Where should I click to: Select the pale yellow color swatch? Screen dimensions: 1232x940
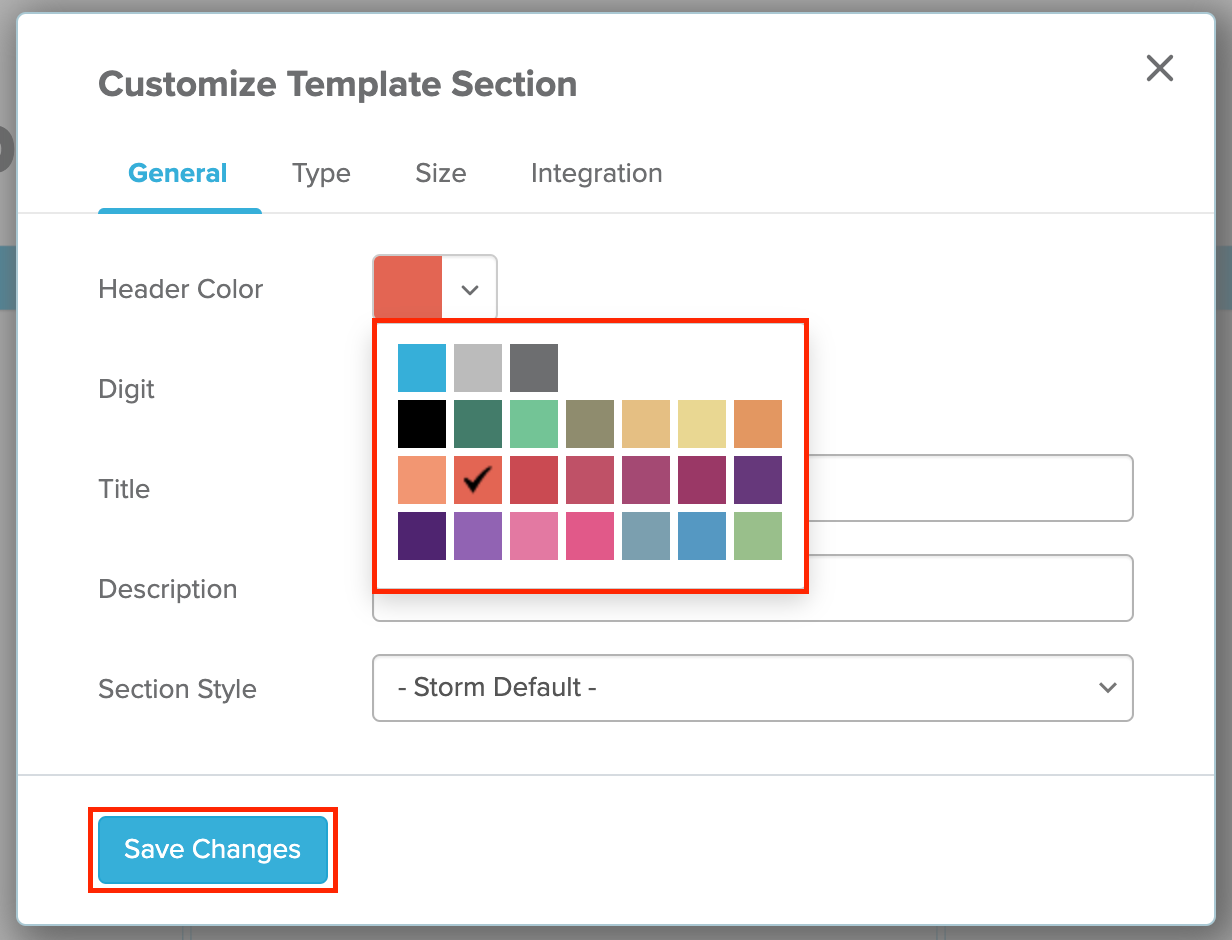pos(702,424)
